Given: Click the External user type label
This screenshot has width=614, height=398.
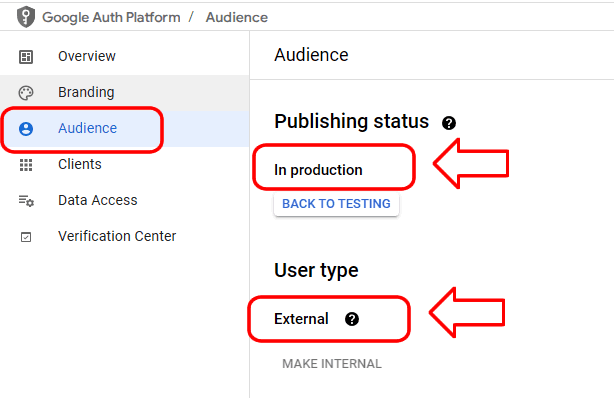Looking at the screenshot, I should tap(301, 319).
